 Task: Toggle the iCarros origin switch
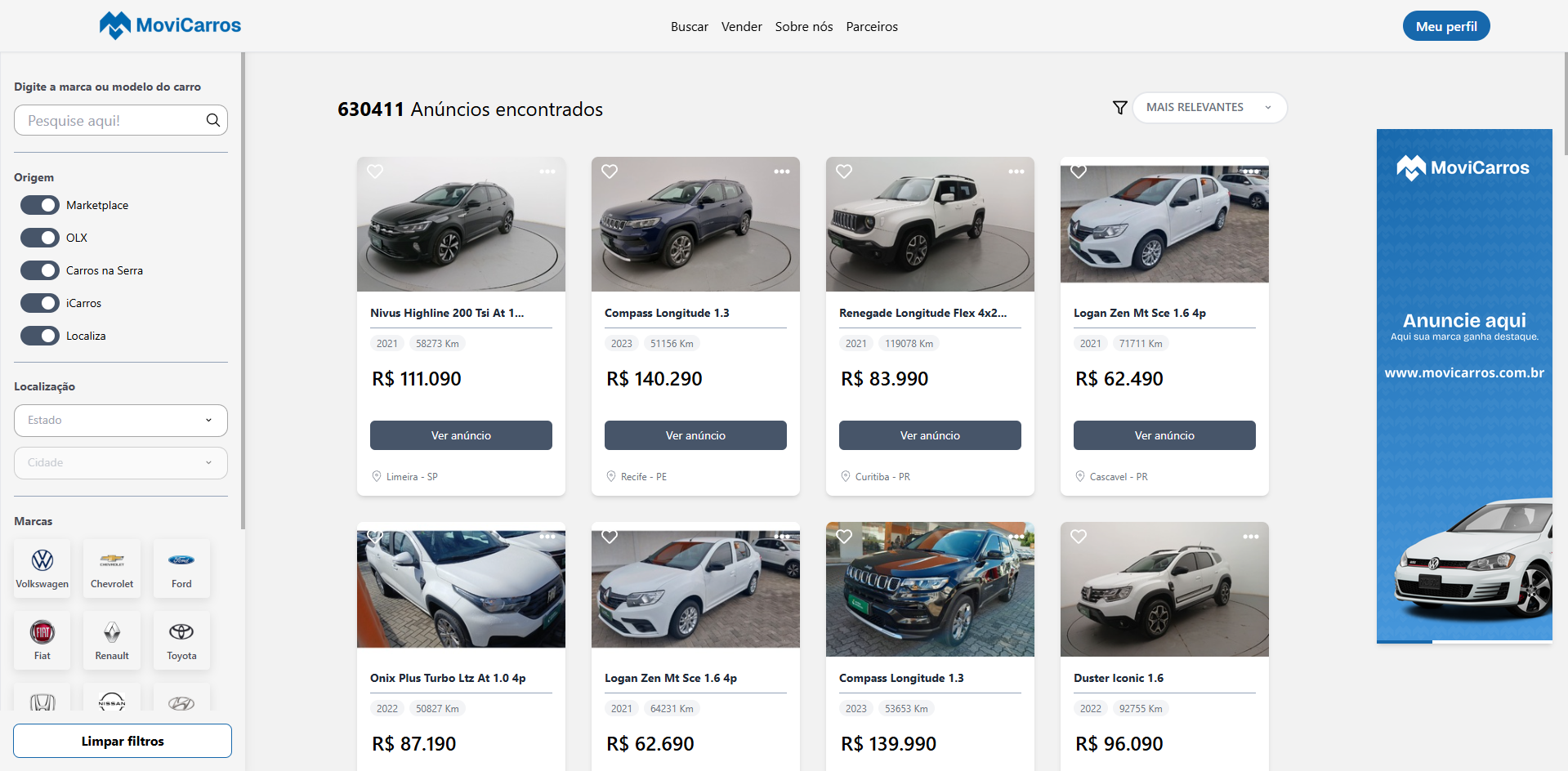[40, 303]
